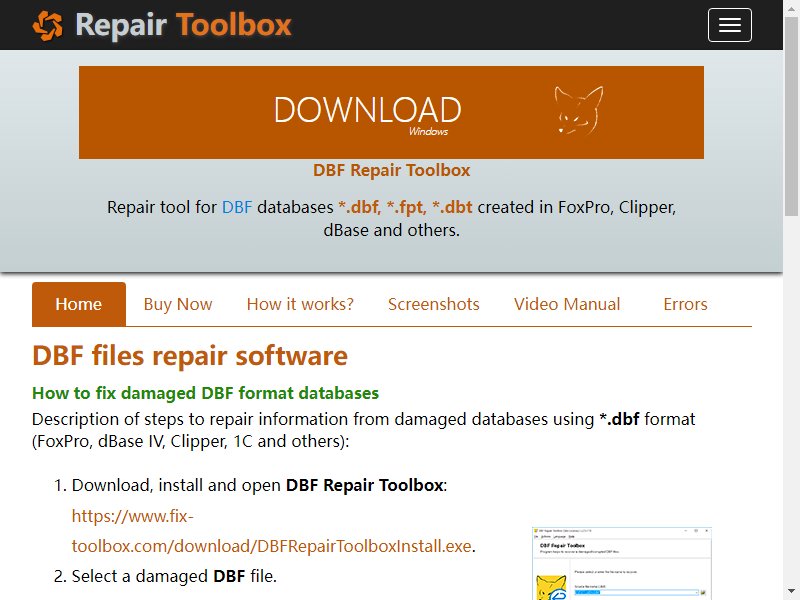Click the 'Select a damaged DBF file.' step
This screenshot has height=600, width=800.
tap(174, 576)
